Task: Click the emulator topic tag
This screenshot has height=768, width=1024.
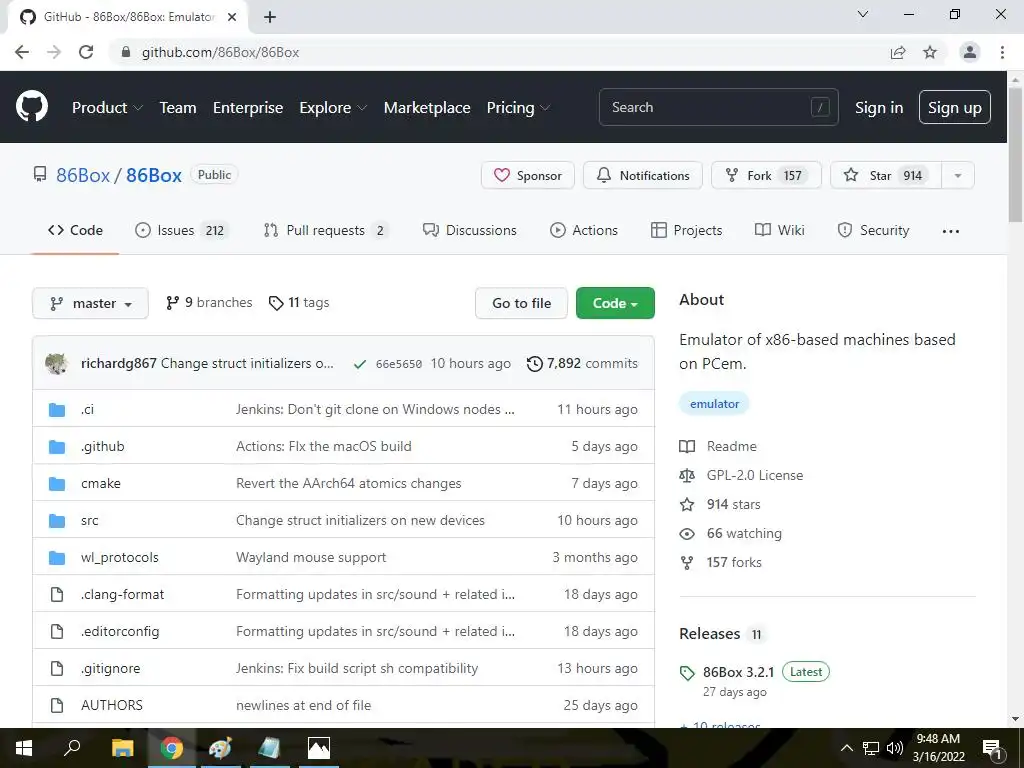Action: tap(714, 404)
